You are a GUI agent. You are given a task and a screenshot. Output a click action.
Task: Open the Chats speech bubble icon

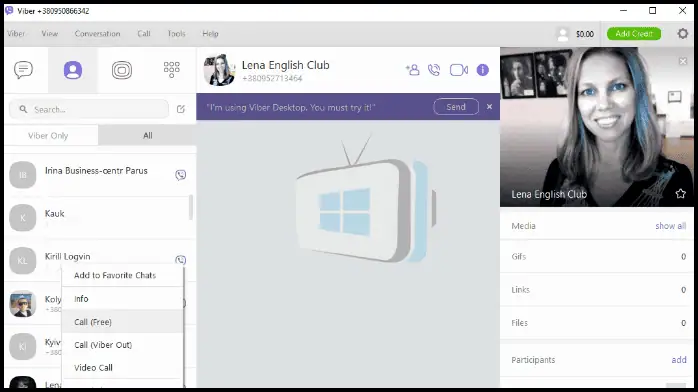coord(24,70)
